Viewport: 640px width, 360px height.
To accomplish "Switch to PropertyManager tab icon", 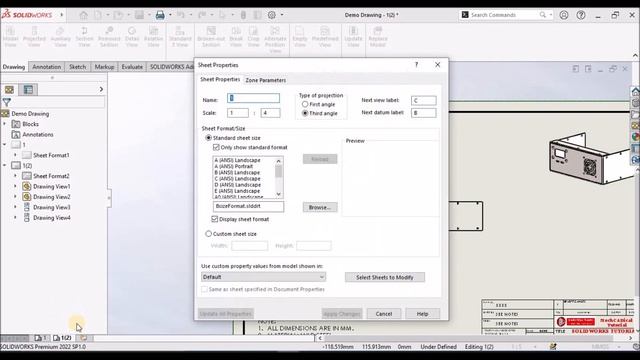I will point(28,89).
